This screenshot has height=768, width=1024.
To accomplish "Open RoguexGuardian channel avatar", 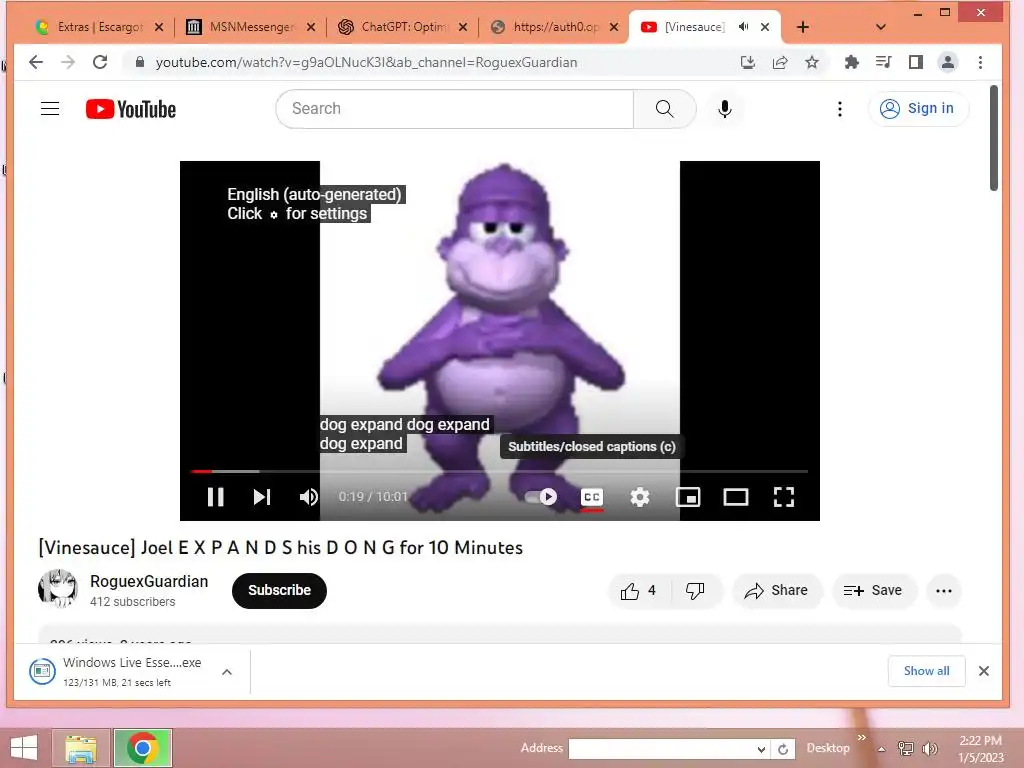I will (x=58, y=588).
